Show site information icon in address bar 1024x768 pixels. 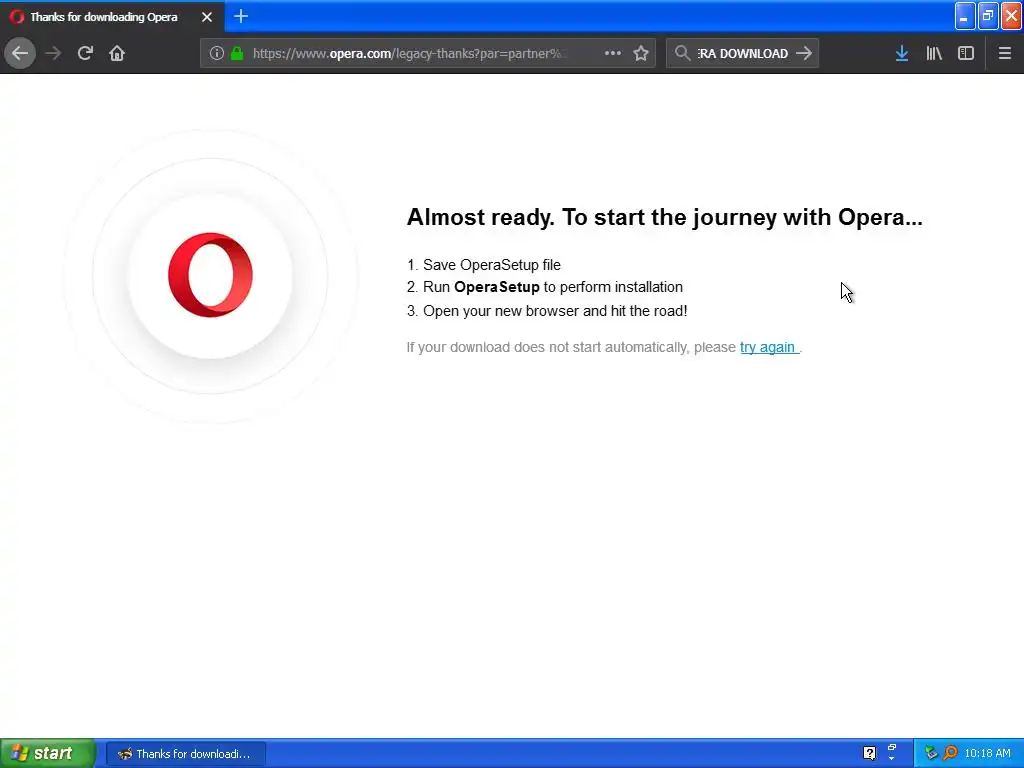[217, 54]
